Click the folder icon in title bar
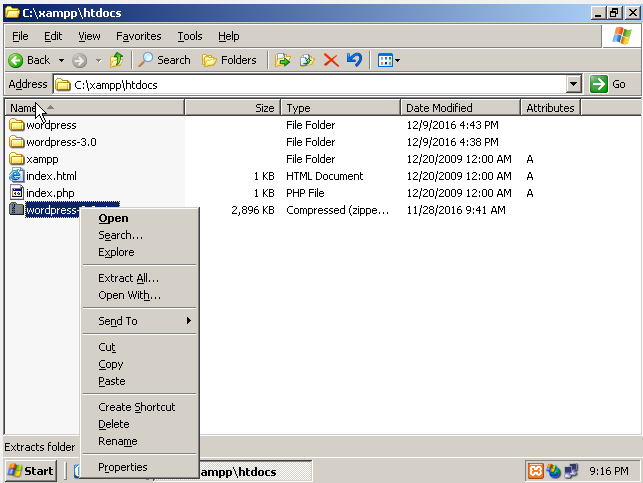This screenshot has height=483, width=643. point(12,13)
